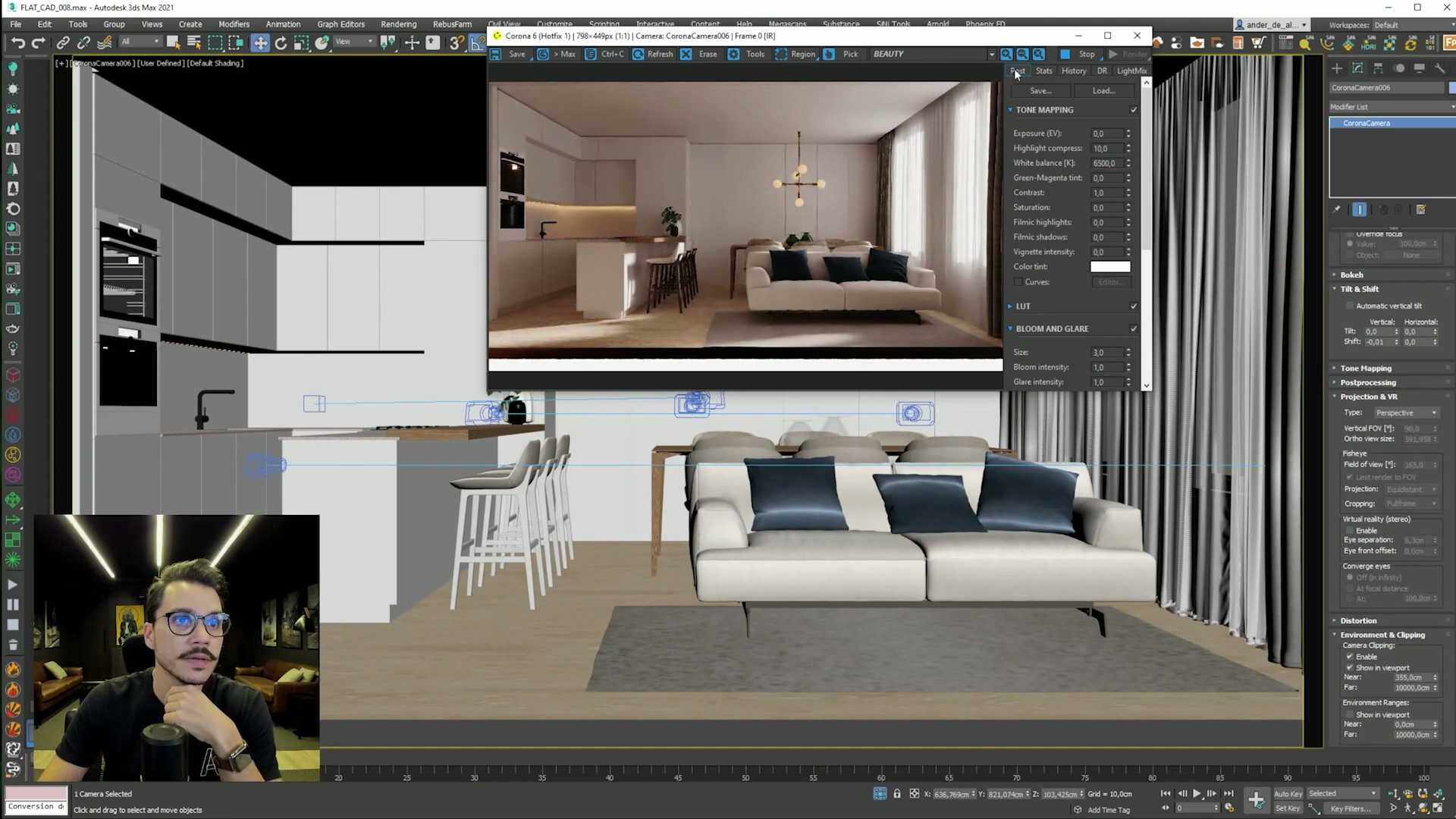This screenshot has height=819, width=1456.
Task: Select the Move transform tool
Action: [260, 43]
